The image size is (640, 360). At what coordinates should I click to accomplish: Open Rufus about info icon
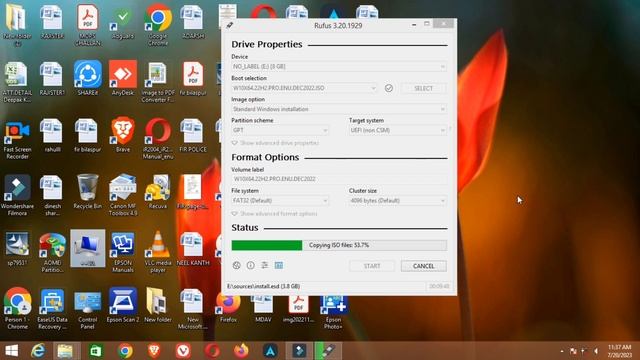click(251, 265)
